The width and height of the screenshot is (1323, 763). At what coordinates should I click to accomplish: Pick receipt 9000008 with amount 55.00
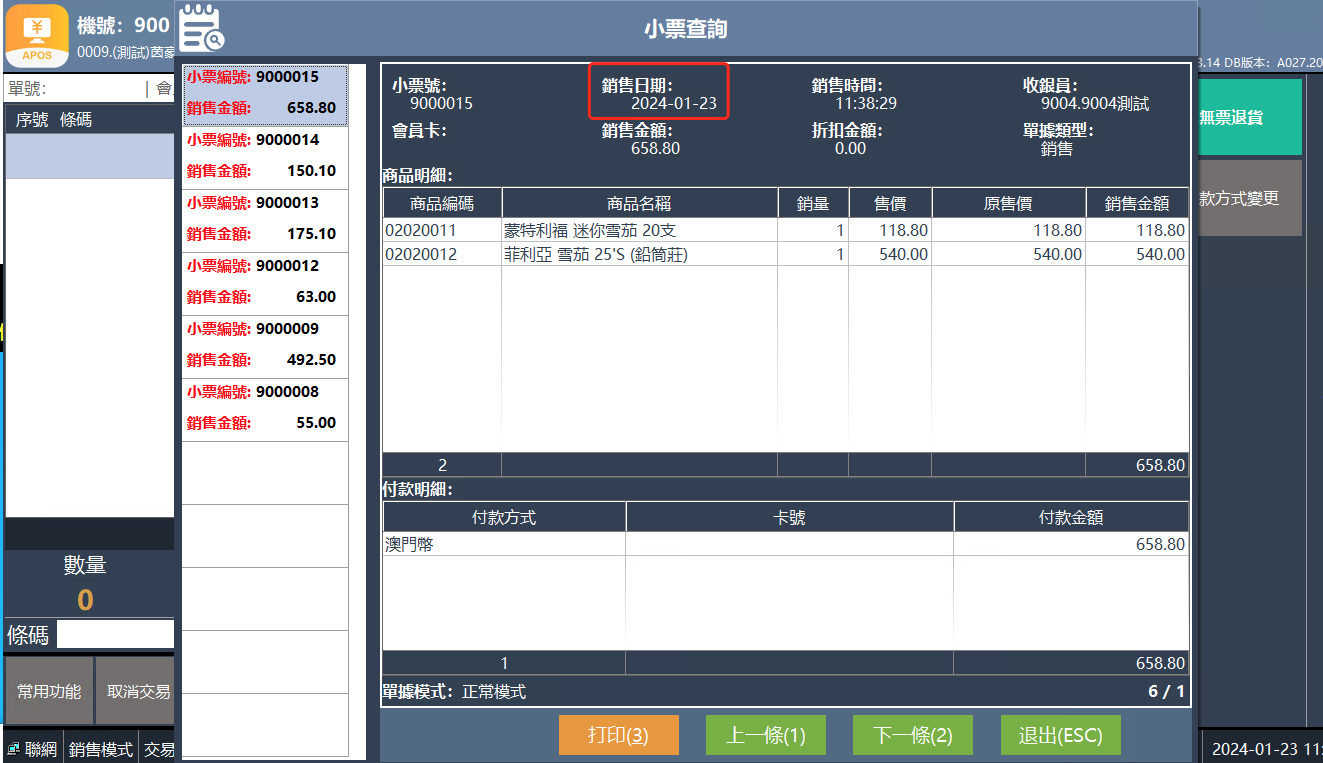tap(265, 409)
